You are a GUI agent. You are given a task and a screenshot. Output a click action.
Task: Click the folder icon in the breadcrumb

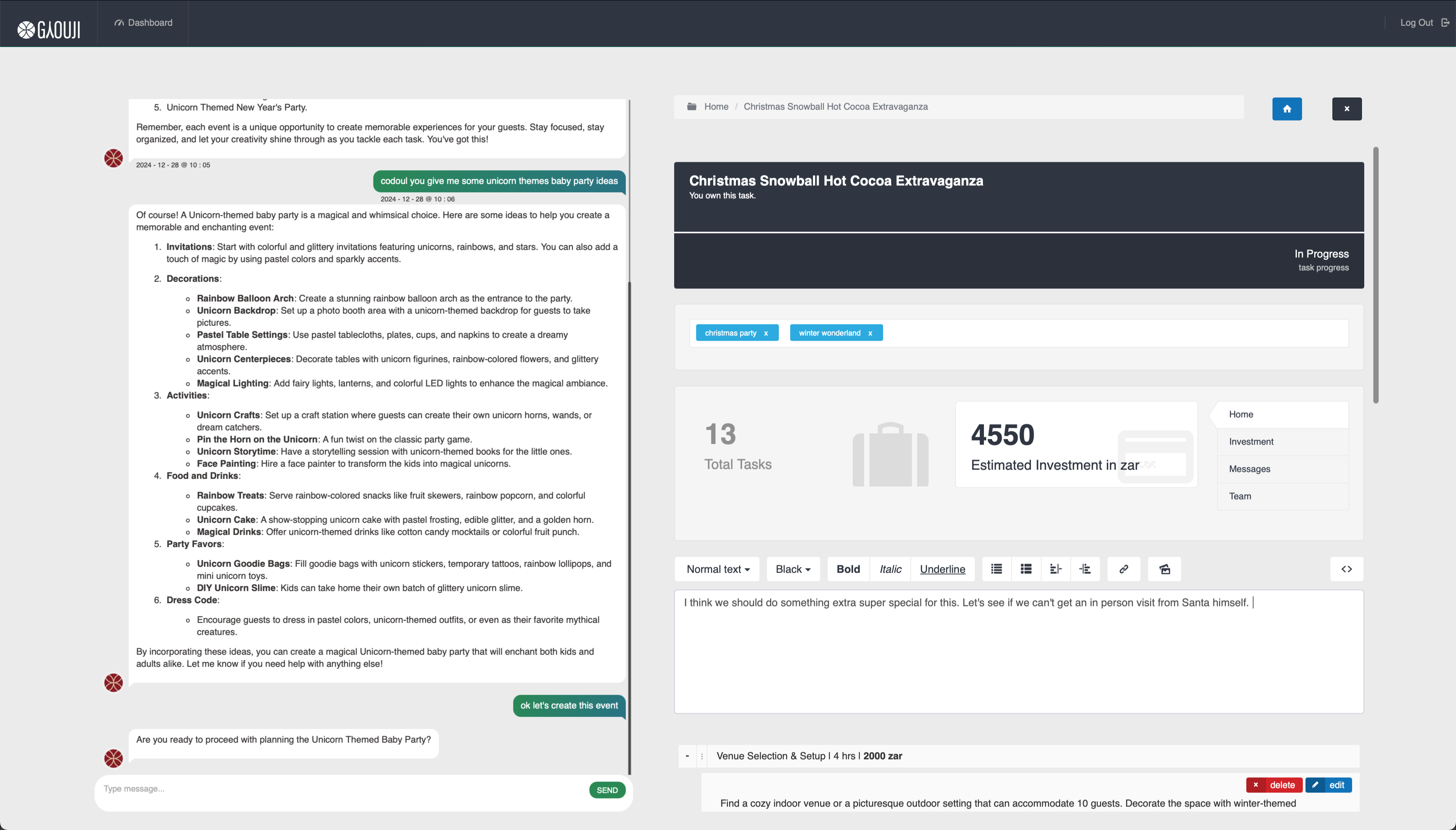pyautogui.click(x=691, y=106)
